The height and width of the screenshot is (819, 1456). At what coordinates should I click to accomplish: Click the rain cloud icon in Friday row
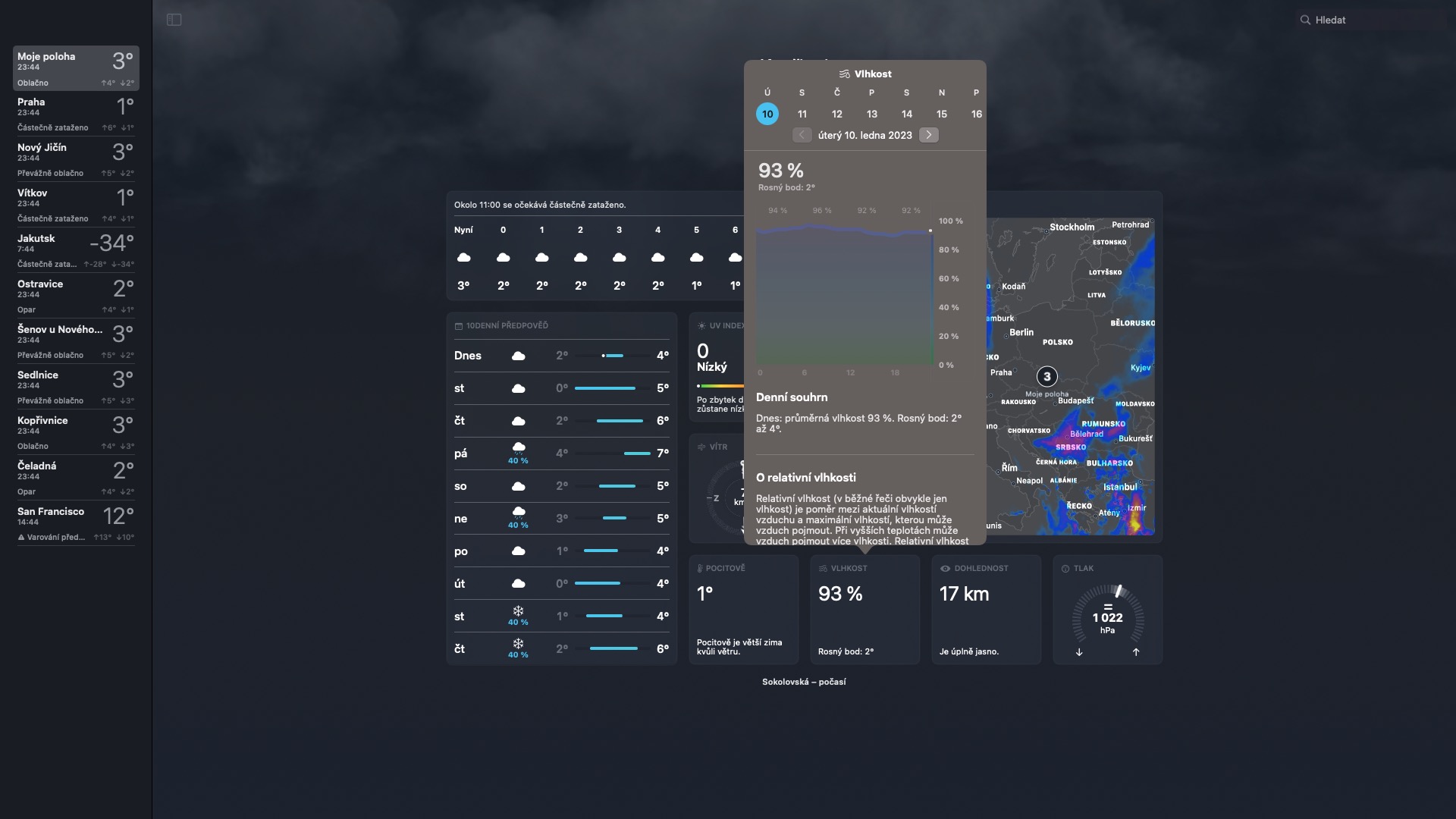(x=518, y=447)
